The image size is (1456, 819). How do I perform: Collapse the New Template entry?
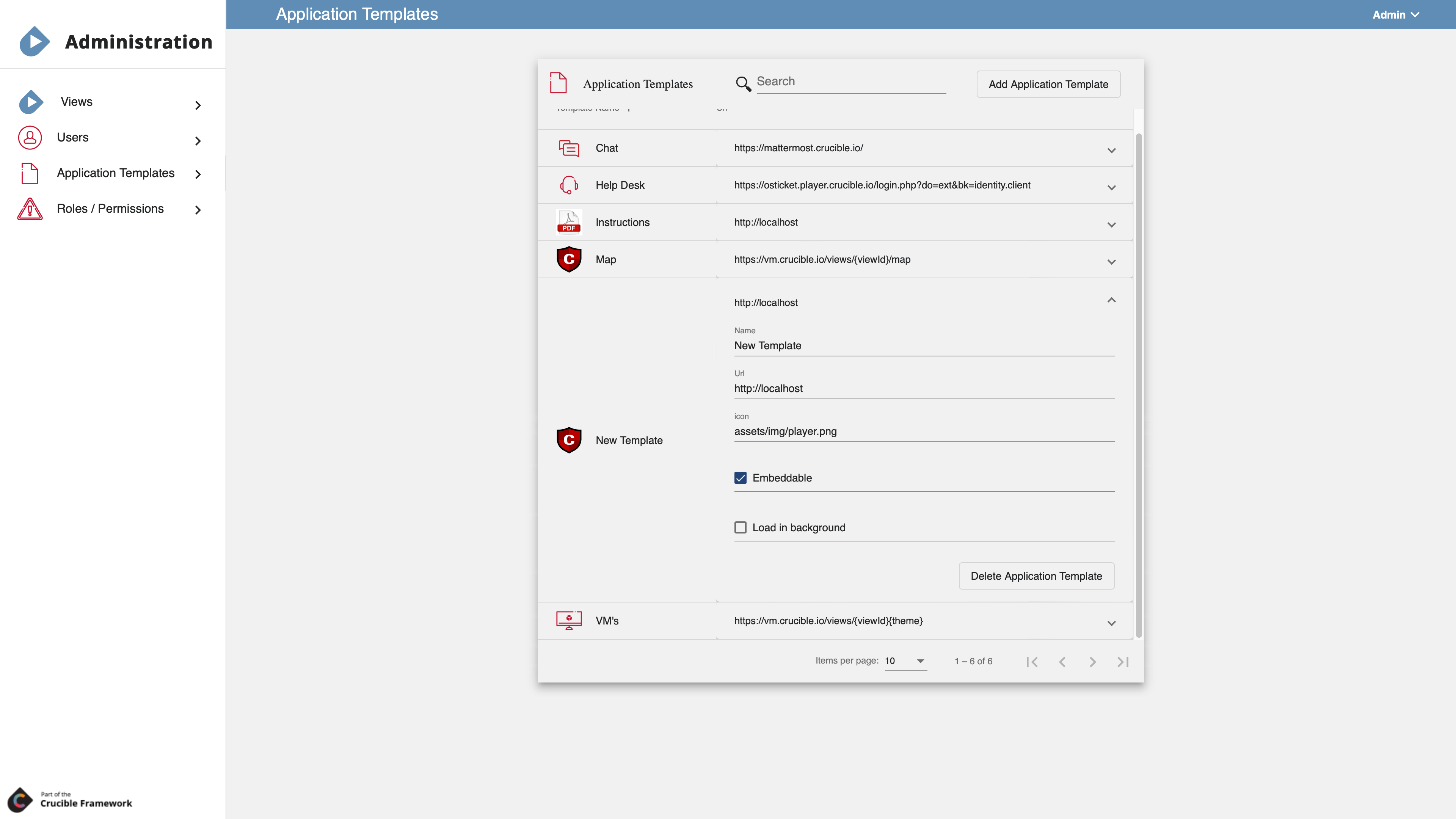point(1111,300)
